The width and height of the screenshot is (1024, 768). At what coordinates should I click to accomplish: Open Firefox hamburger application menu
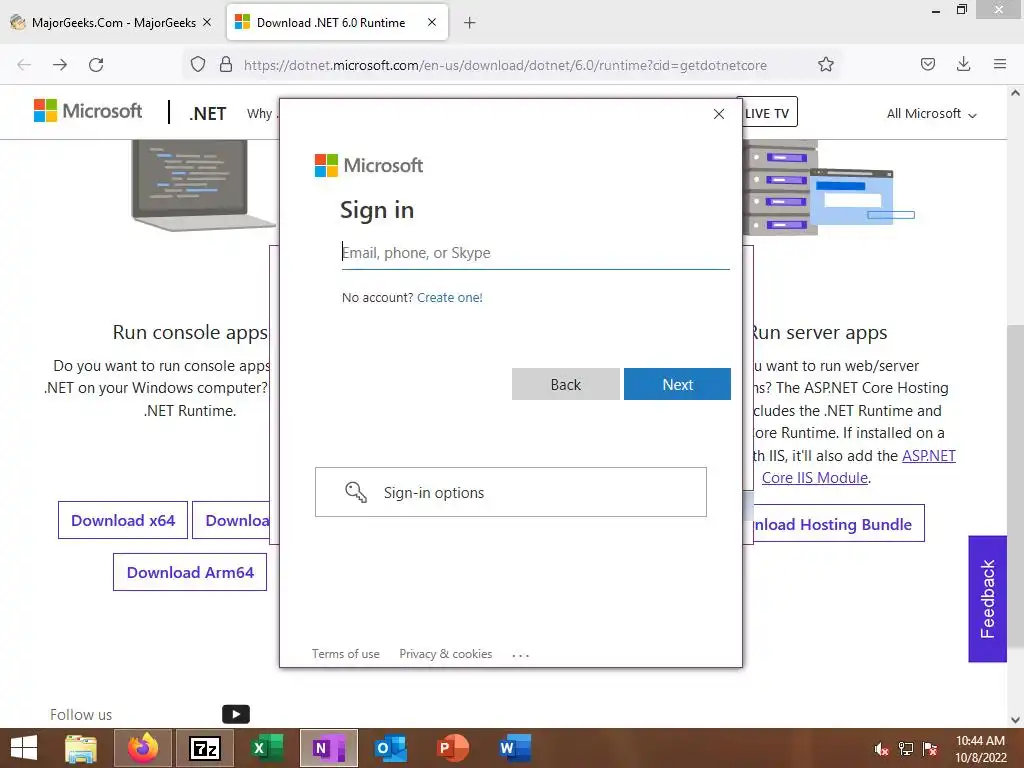pyautogui.click(x=1000, y=65)
